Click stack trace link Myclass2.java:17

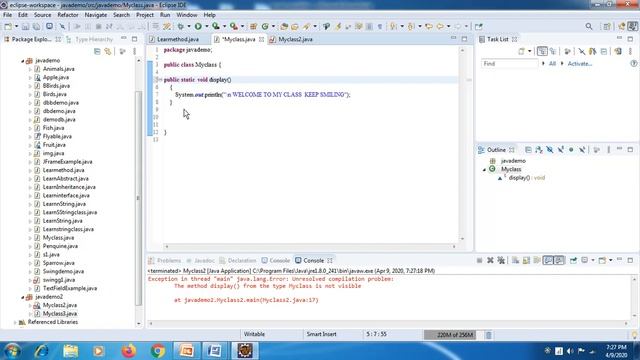point(289,300)
